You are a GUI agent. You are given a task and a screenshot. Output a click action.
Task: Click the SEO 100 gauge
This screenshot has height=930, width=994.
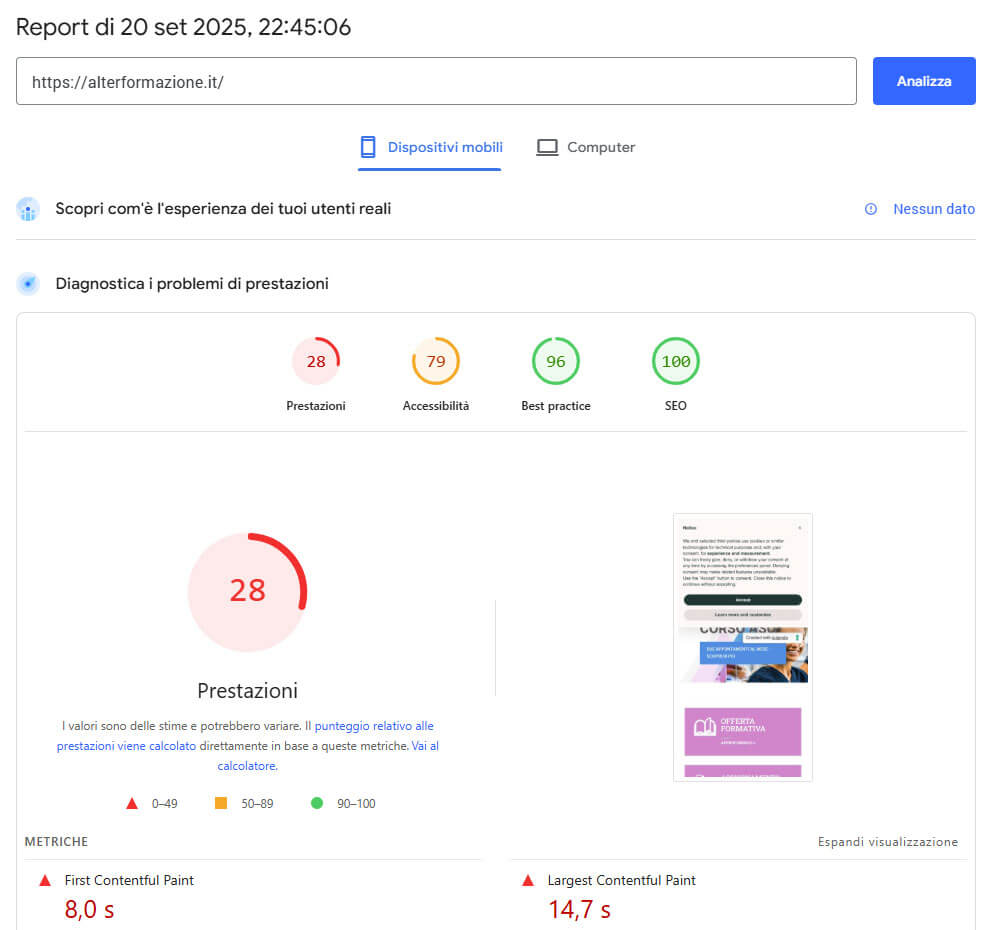(x=676, y=361)
